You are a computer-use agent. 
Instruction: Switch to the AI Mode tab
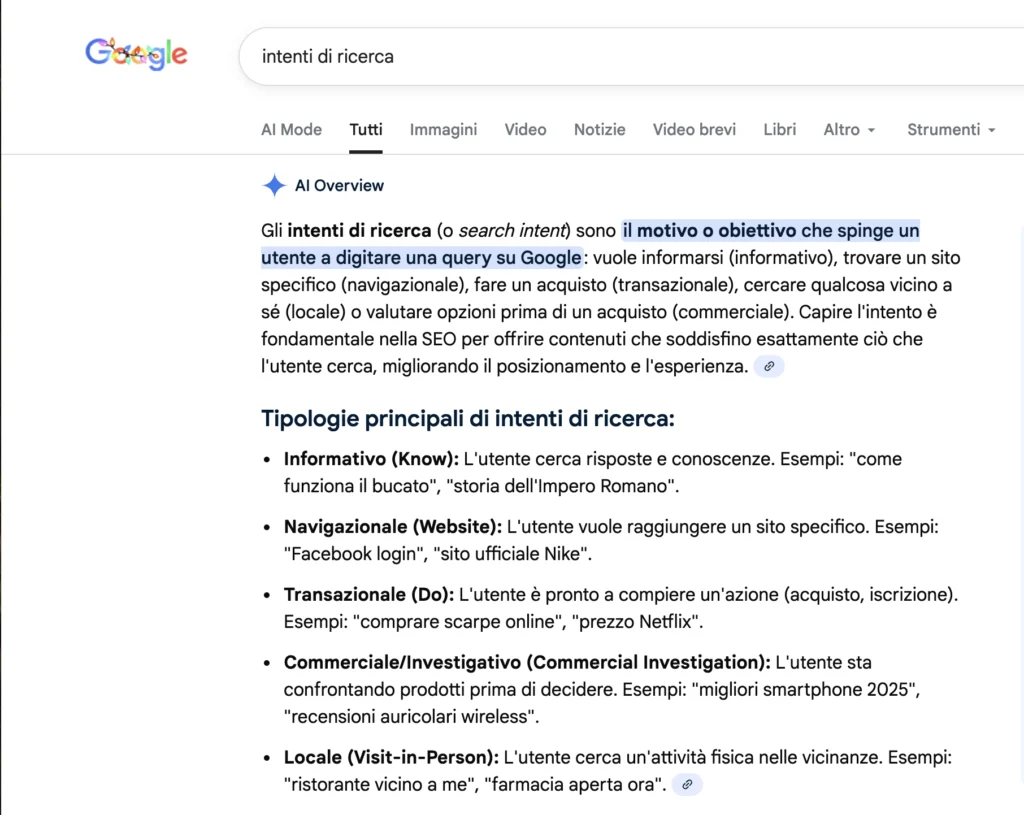[x=291, y=129]
